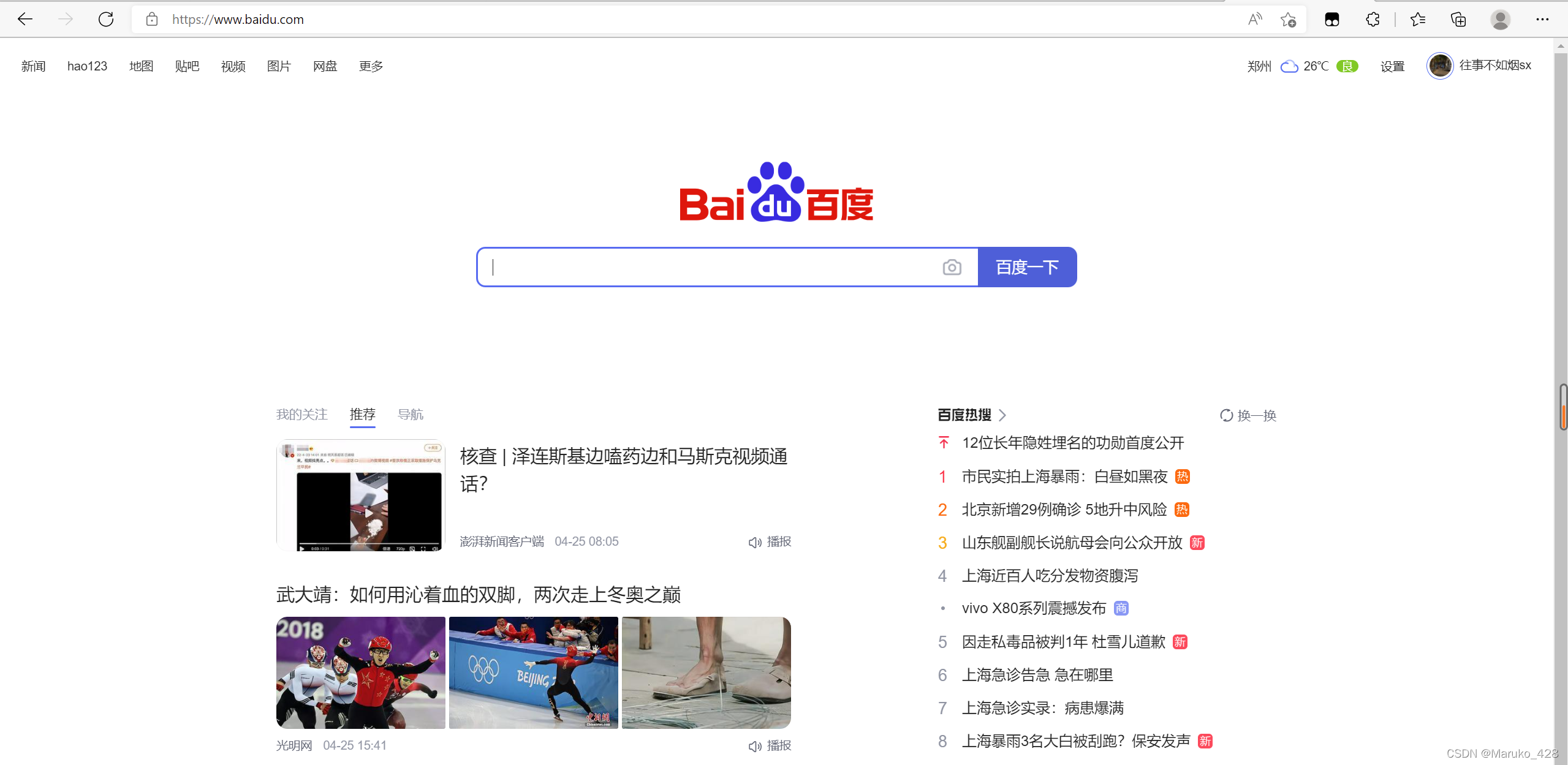
Task: Click the 百度一下 search button
Action: click(1027, 267)
